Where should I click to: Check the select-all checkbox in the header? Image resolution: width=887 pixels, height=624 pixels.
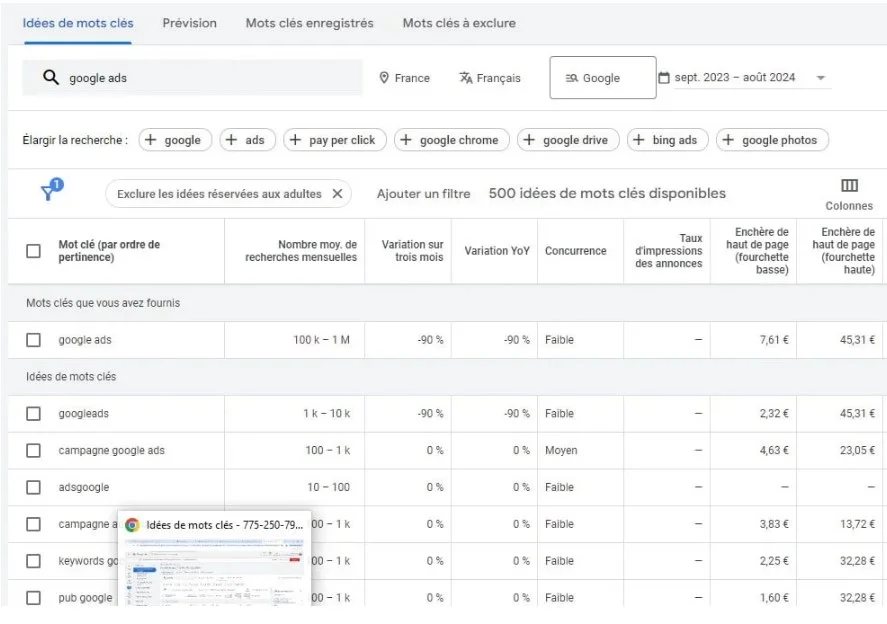pos(32,251)
